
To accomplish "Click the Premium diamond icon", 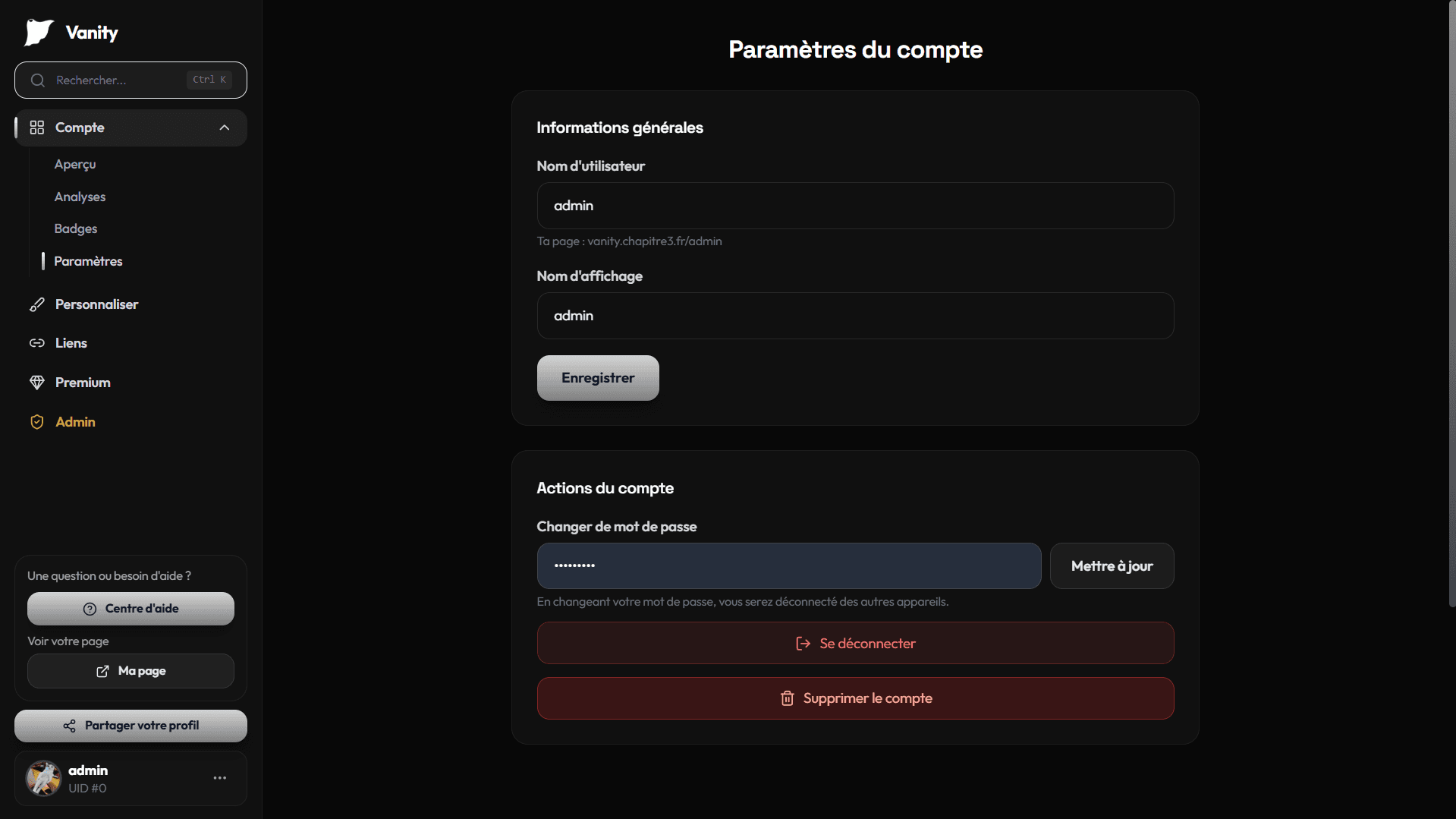I will click(x=36, y=383).
